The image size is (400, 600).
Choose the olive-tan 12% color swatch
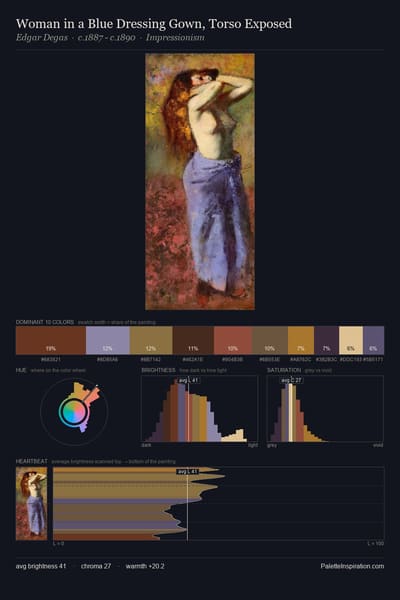(x=151, y=340)
